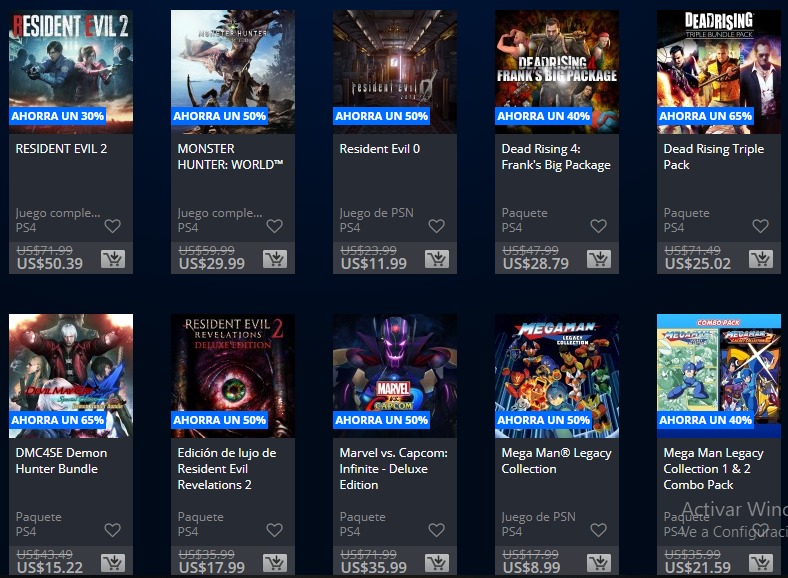Add Marvel vs. Capcom: Infinite to cart
The width and height of the screenshot is (788, 578).
[437, 563]
